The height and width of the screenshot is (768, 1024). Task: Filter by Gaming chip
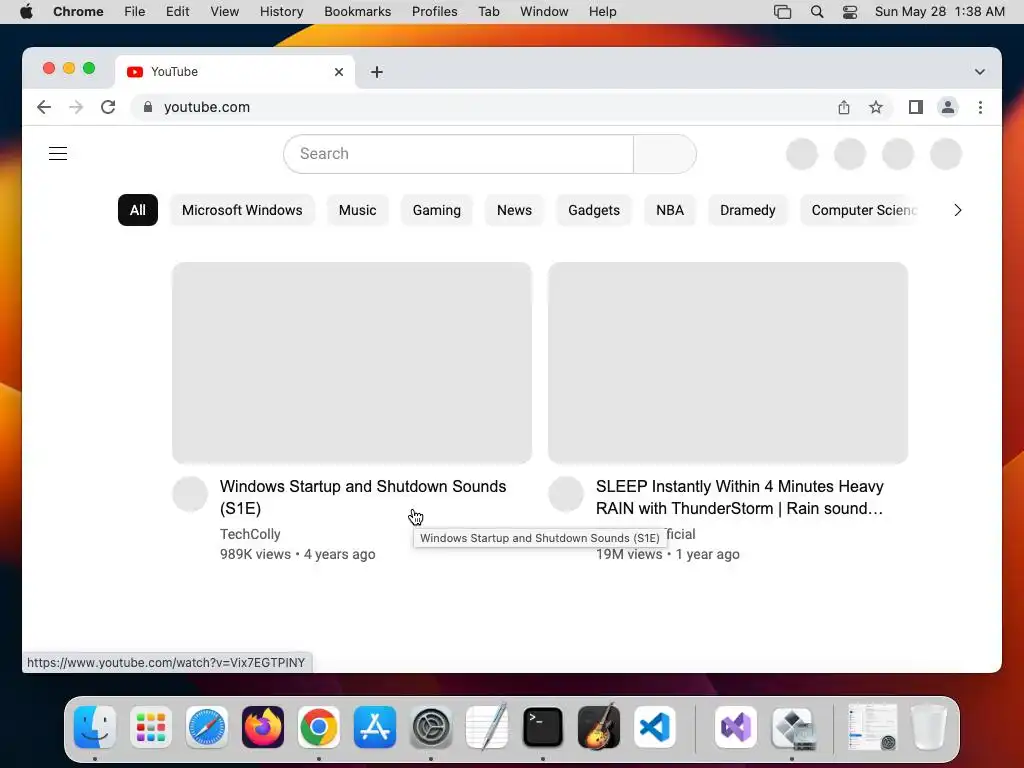click(x=436, y=210)
